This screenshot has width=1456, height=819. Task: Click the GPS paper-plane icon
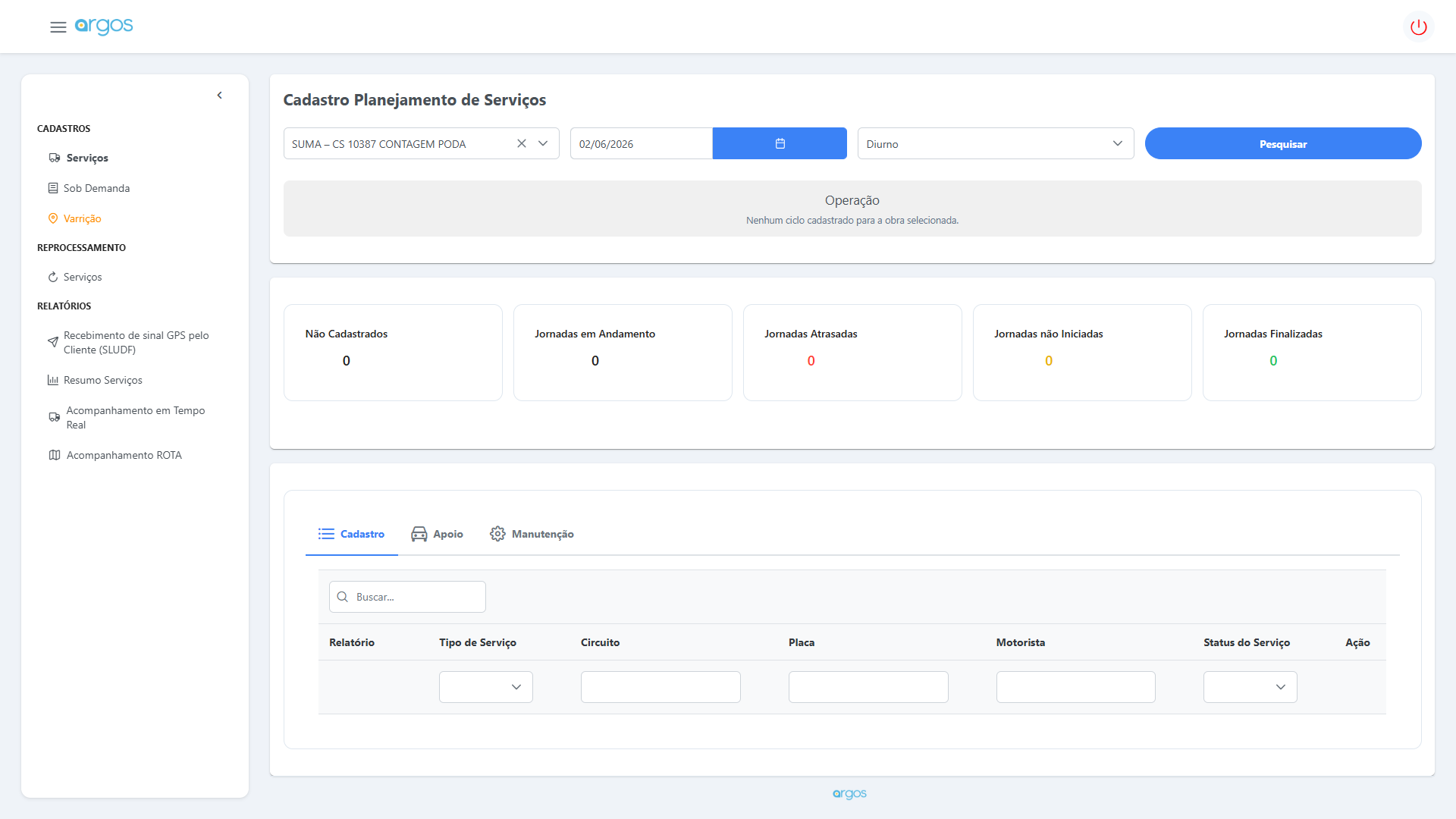click(53, 342)
